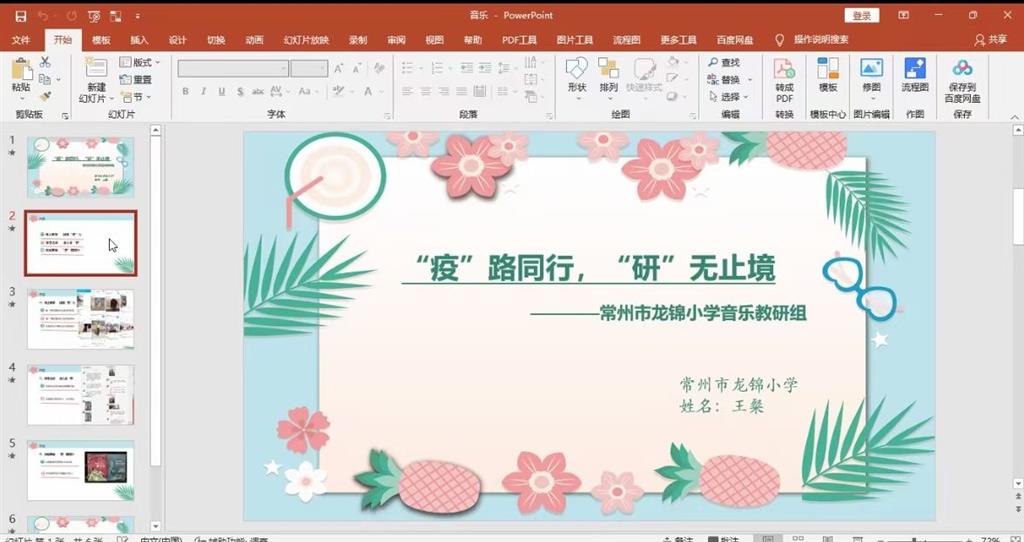1024x542 pixels.
Task: Launch the 流程图 flowchart drawing tool
Action: pos(915,74)
